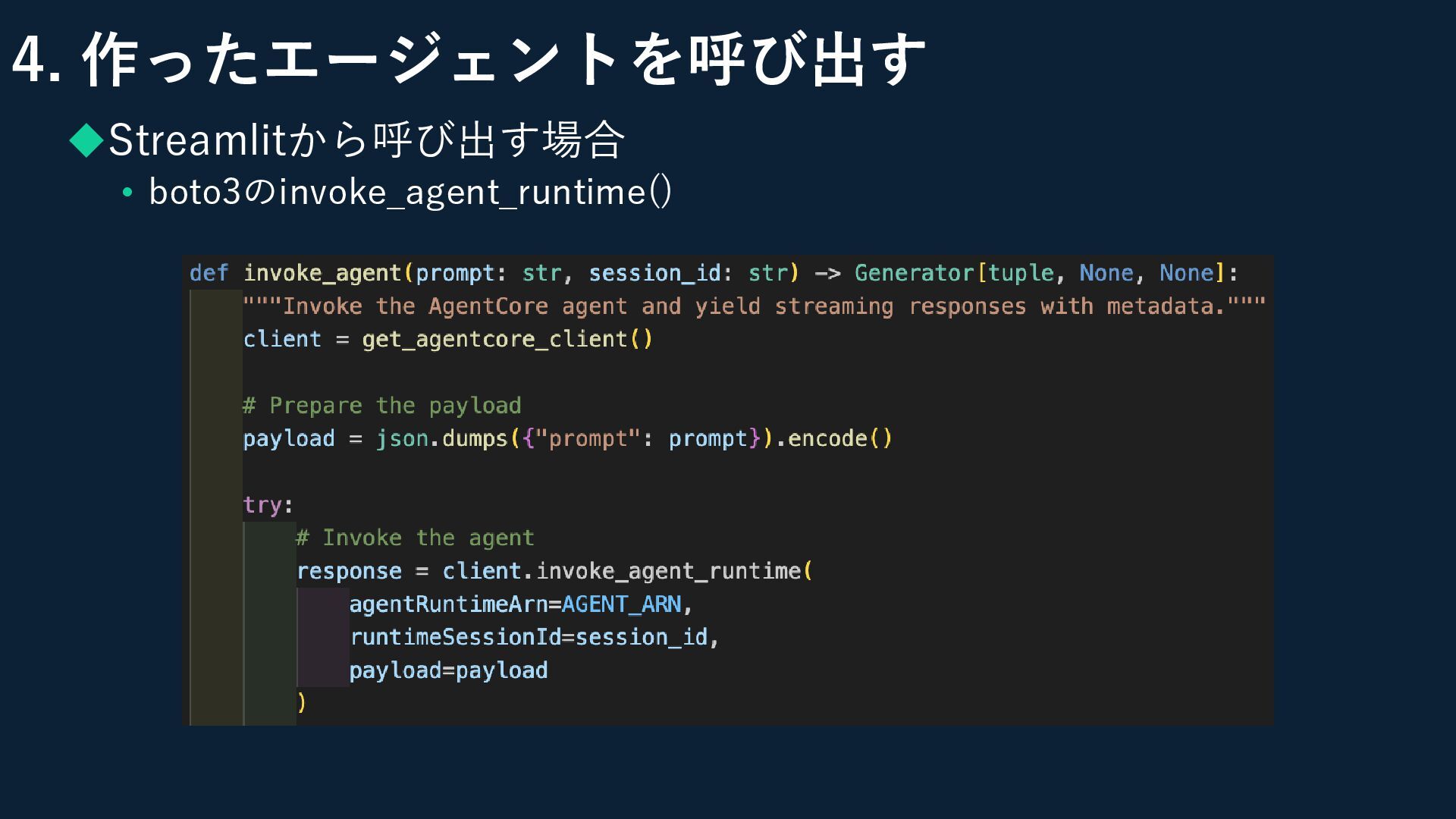Viewport: 1456px width, 819px height.
Task: Click the 'def' keyword in code
Action: [209, 273]
